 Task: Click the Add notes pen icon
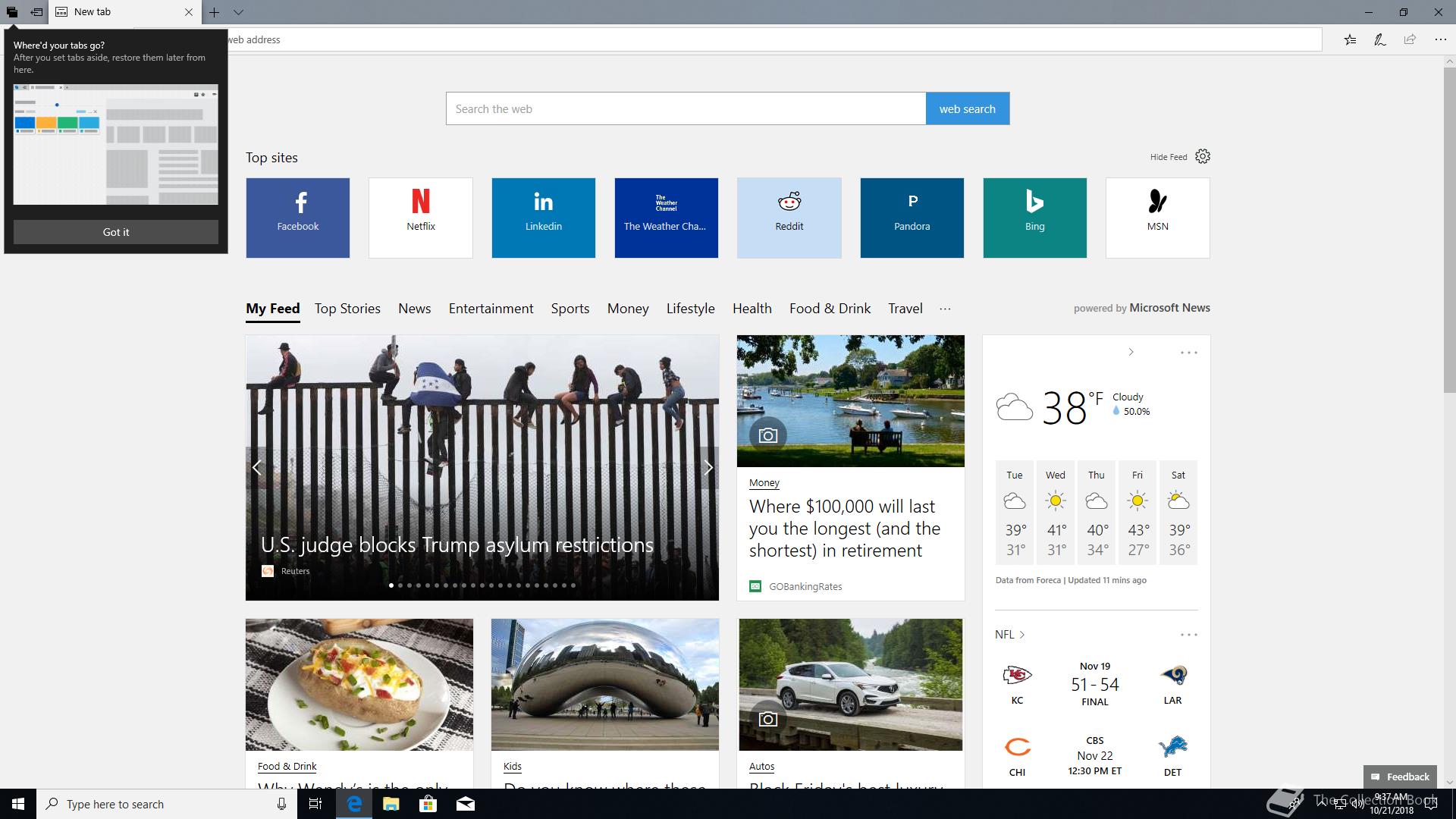pyautogui.click(x=1380, y=39)
